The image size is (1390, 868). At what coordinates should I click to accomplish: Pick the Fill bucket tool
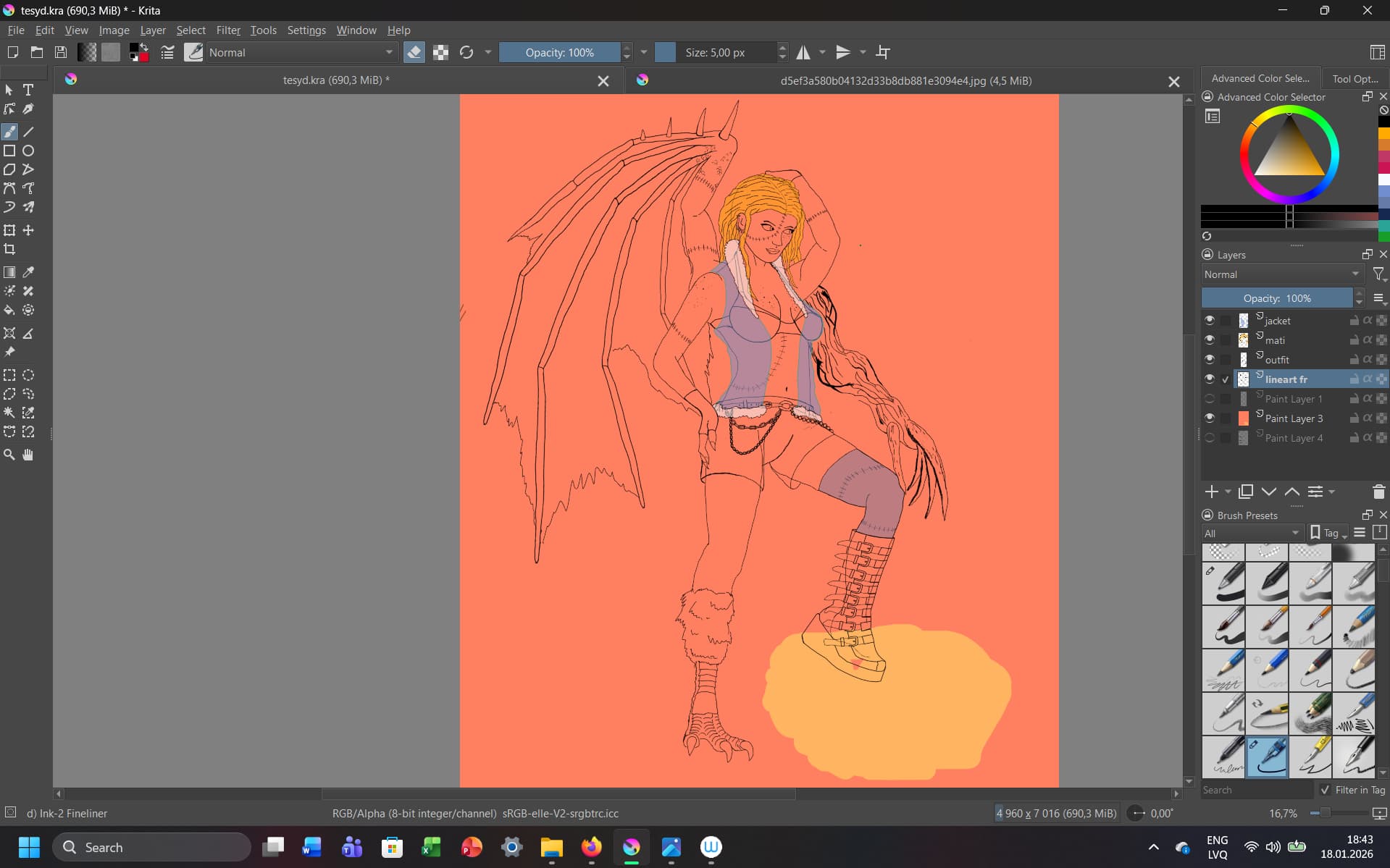(x=9, y=310)
